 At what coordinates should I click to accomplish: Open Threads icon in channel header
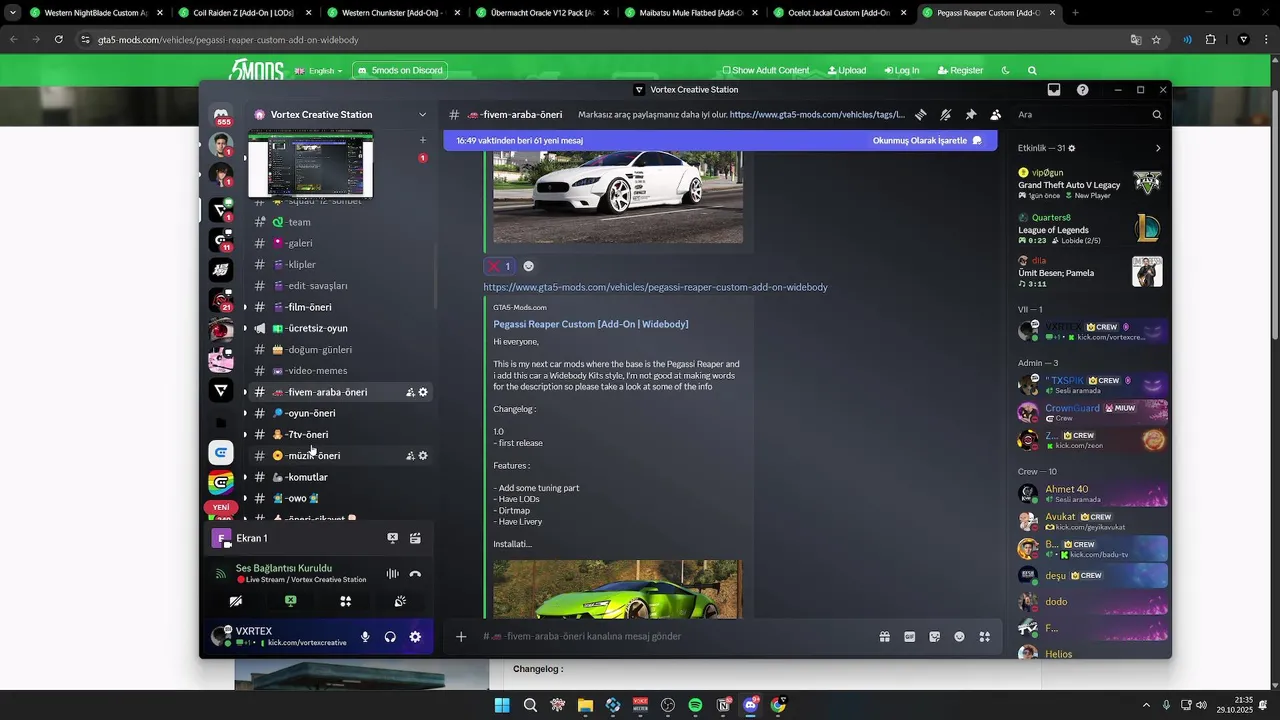click(x=920, y=115)
